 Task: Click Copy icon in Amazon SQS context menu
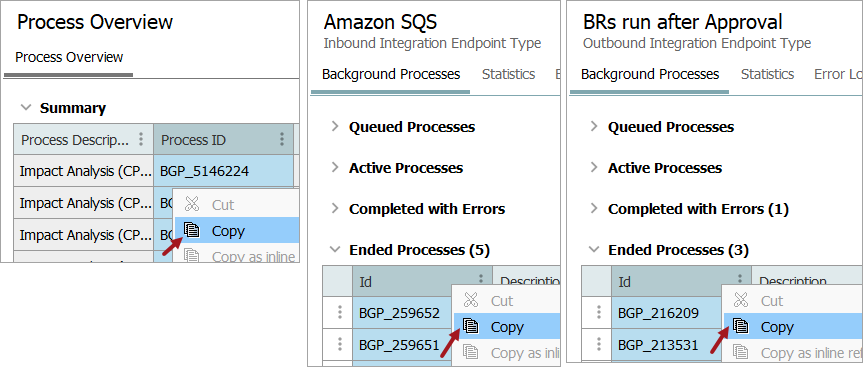tap(471, 327)
